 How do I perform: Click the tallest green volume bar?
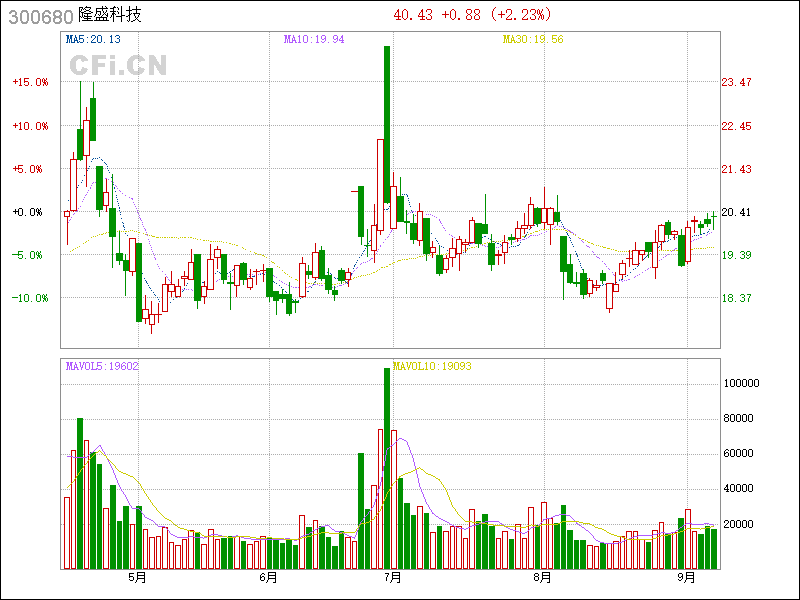pos(387,468)
